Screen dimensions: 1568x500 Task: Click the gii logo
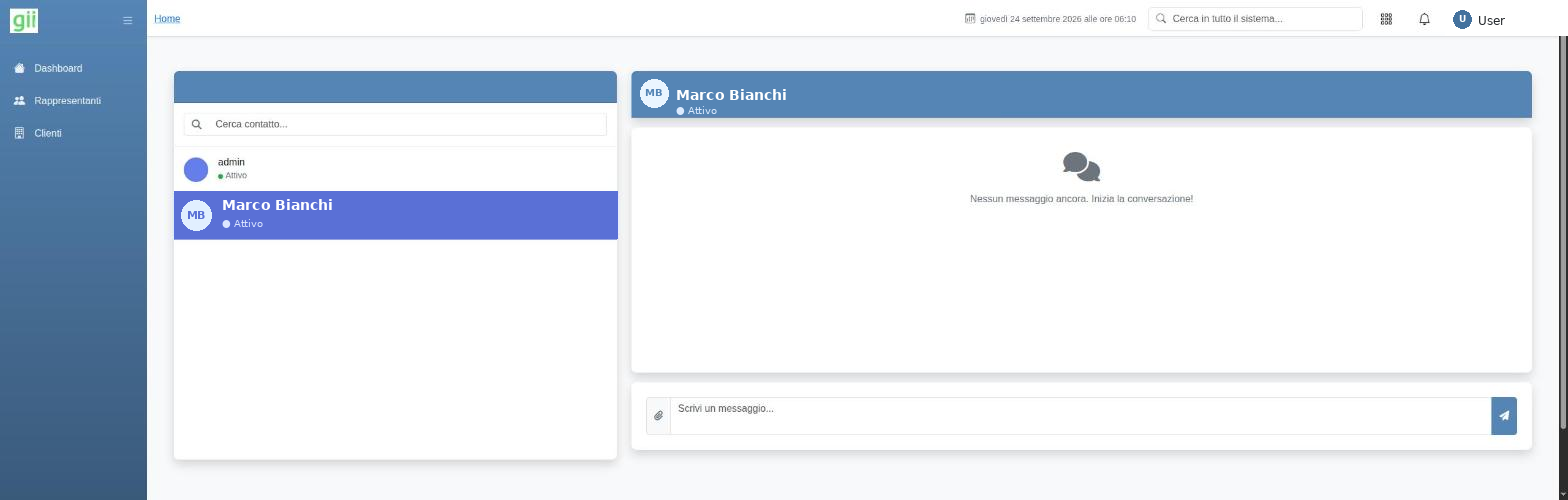coord(24,19)
